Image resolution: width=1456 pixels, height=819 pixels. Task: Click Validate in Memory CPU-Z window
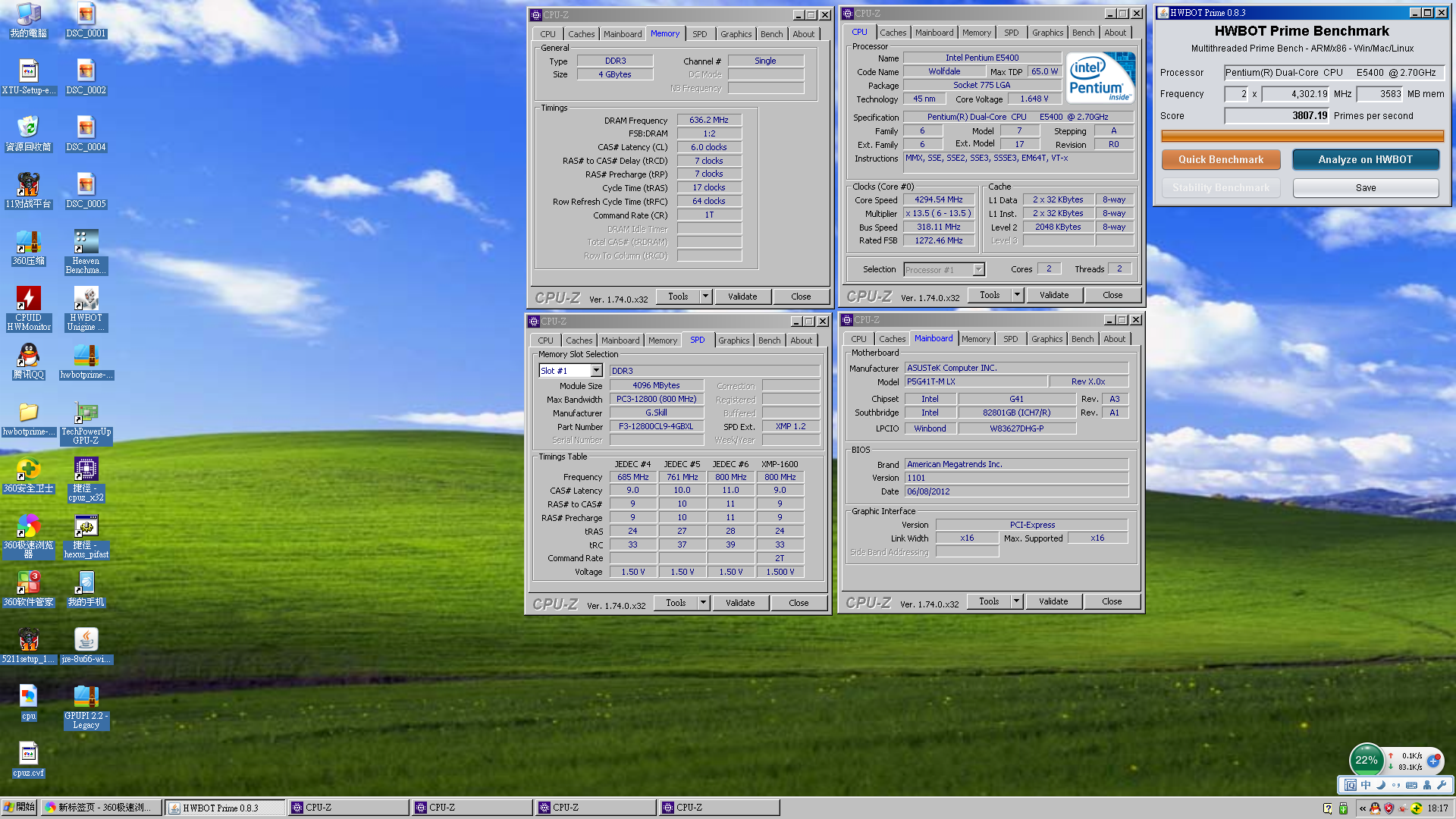pos(742,297)
